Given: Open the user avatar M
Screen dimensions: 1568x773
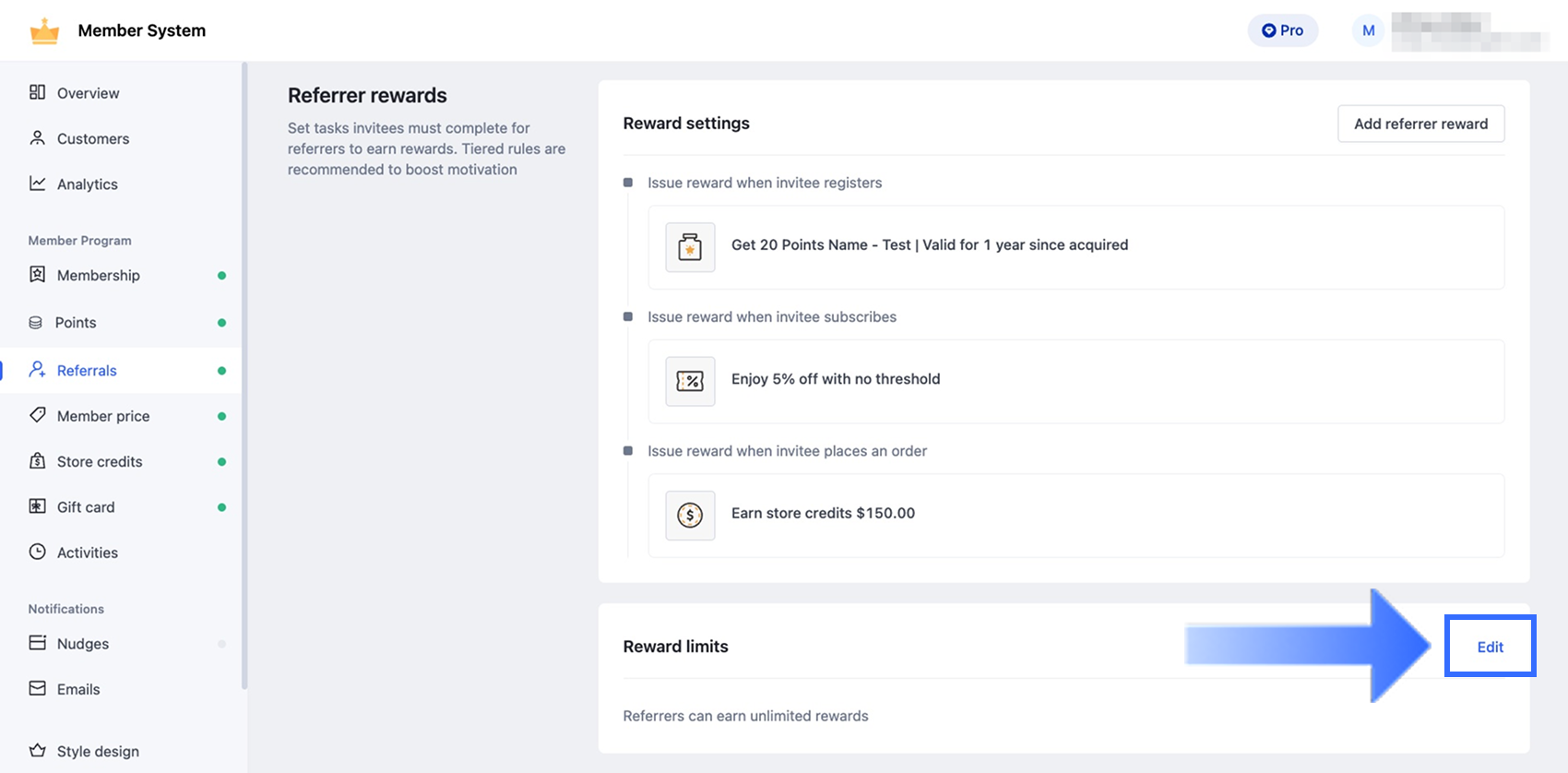Looking at the screenshot, I should [1368, 30].
